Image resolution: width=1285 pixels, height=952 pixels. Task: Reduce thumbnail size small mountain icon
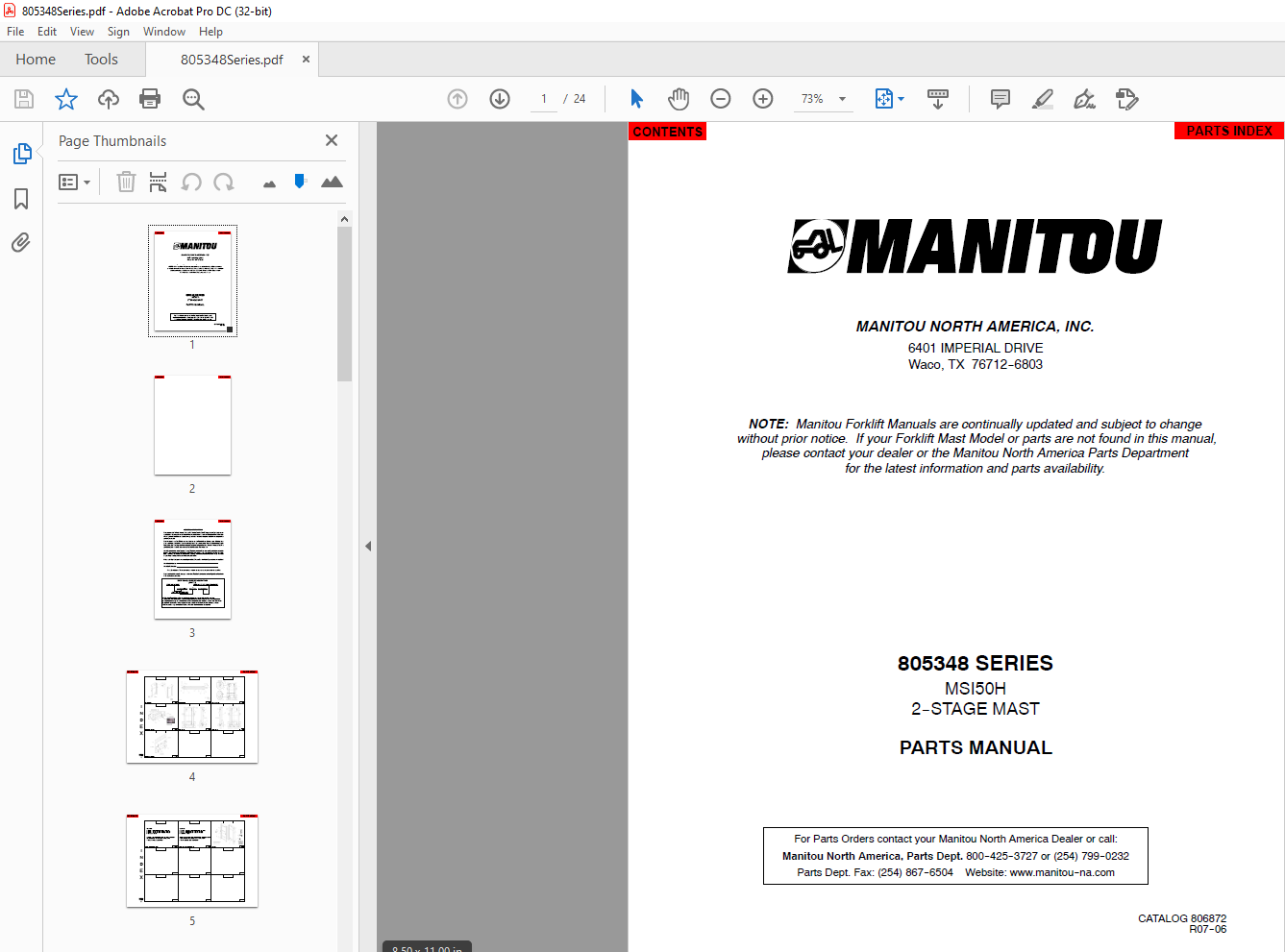coord(269,183)
